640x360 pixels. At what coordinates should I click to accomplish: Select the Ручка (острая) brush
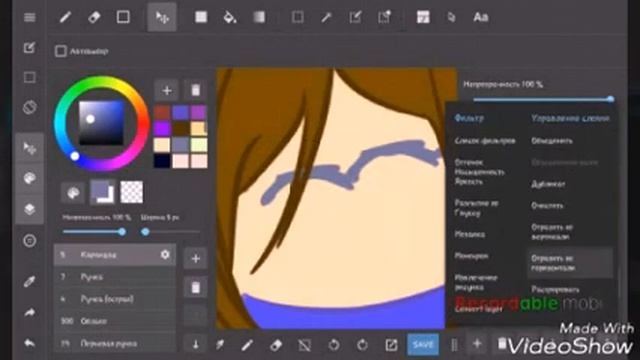click(x=115, y=299)
